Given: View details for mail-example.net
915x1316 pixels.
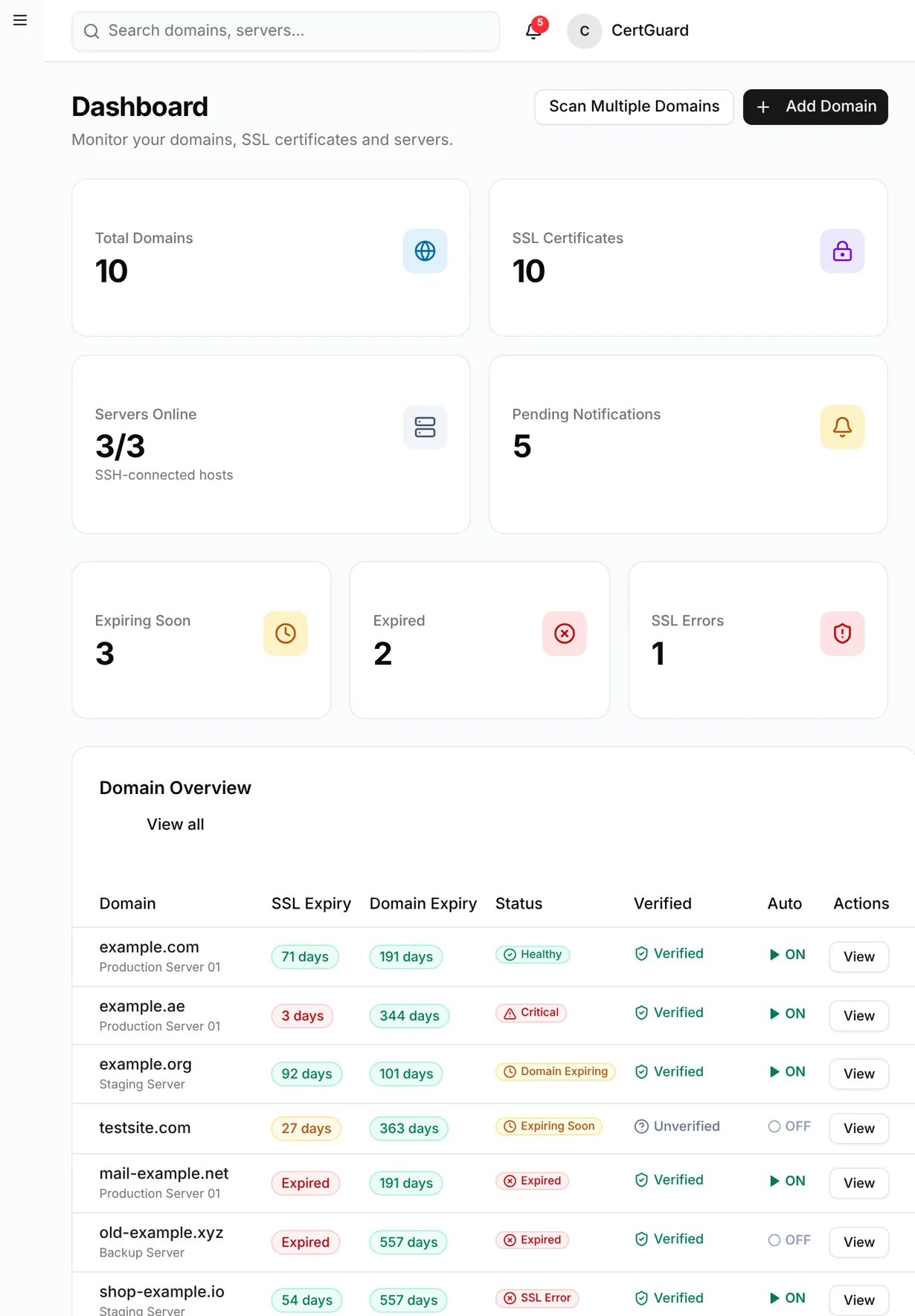Looking at the screenshot, I should [858, 1183].
